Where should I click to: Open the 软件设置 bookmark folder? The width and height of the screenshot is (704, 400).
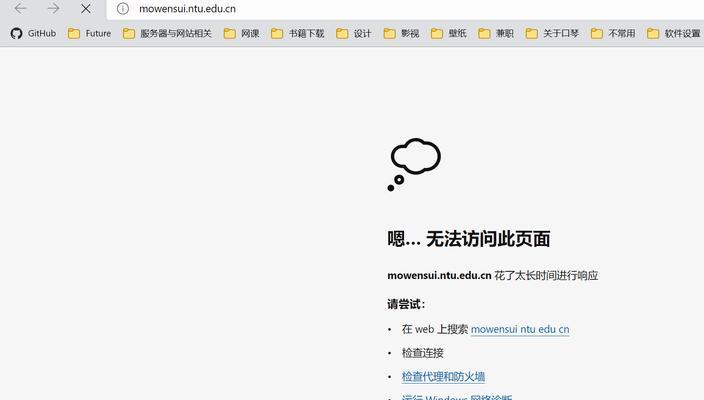coord(673,33)
